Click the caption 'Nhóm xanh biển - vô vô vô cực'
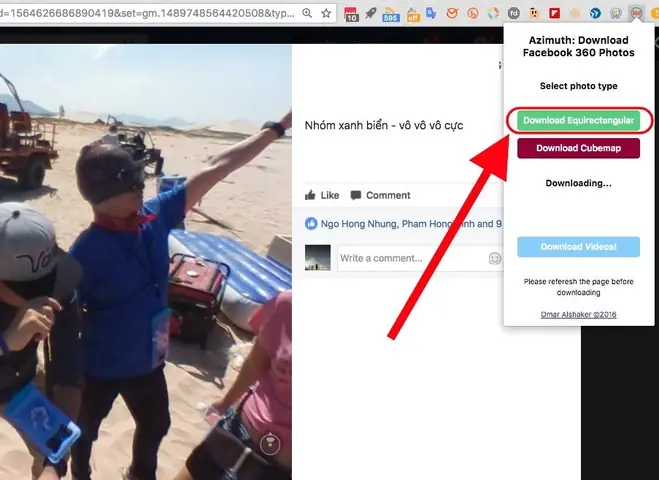The width and height of the screenshot is (659, 480). pos(384,125)
